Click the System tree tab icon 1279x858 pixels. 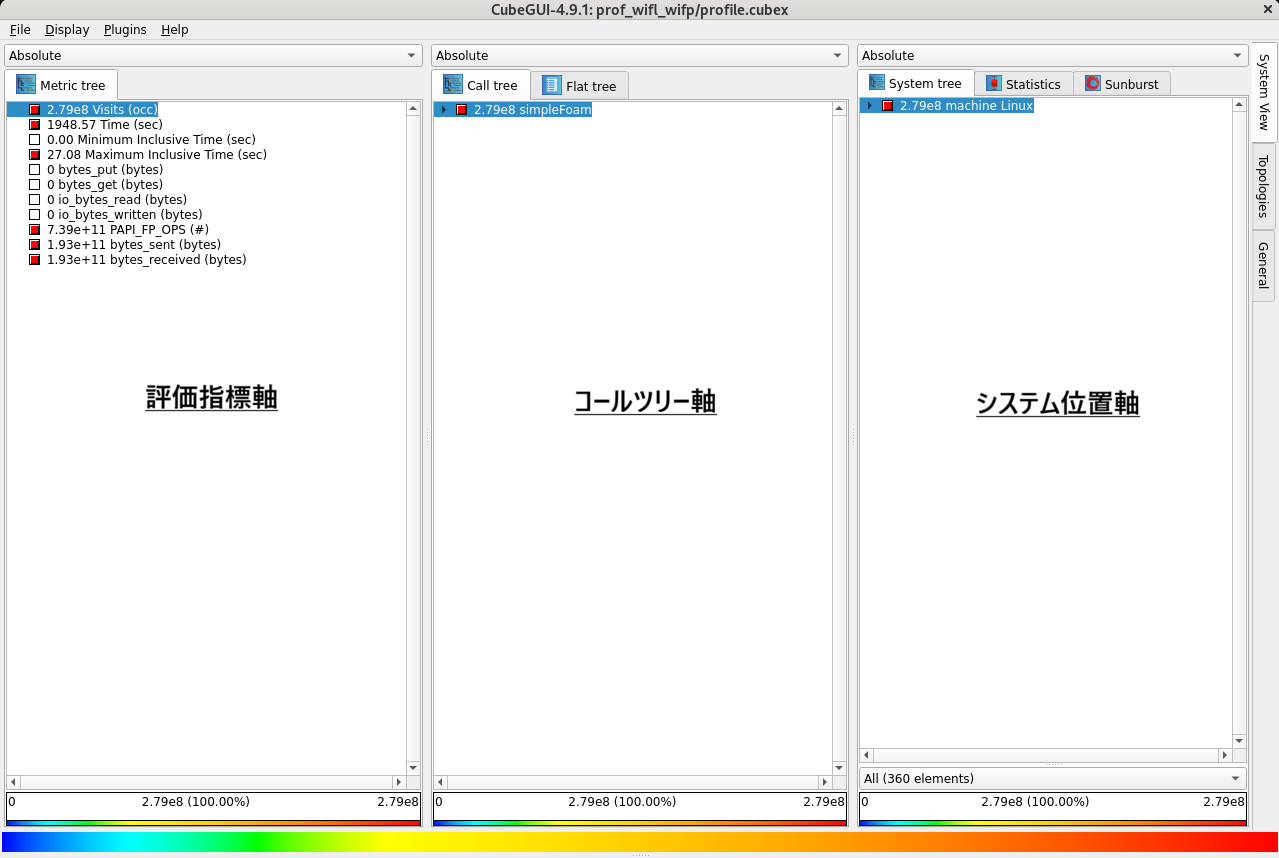pos(877,83)
